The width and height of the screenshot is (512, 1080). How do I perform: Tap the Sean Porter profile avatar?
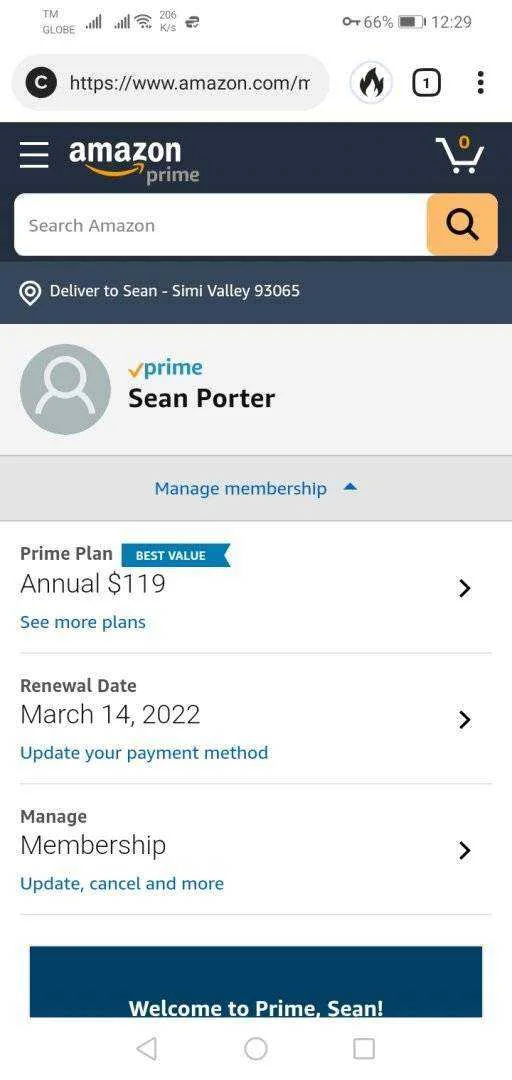[65, 389]
